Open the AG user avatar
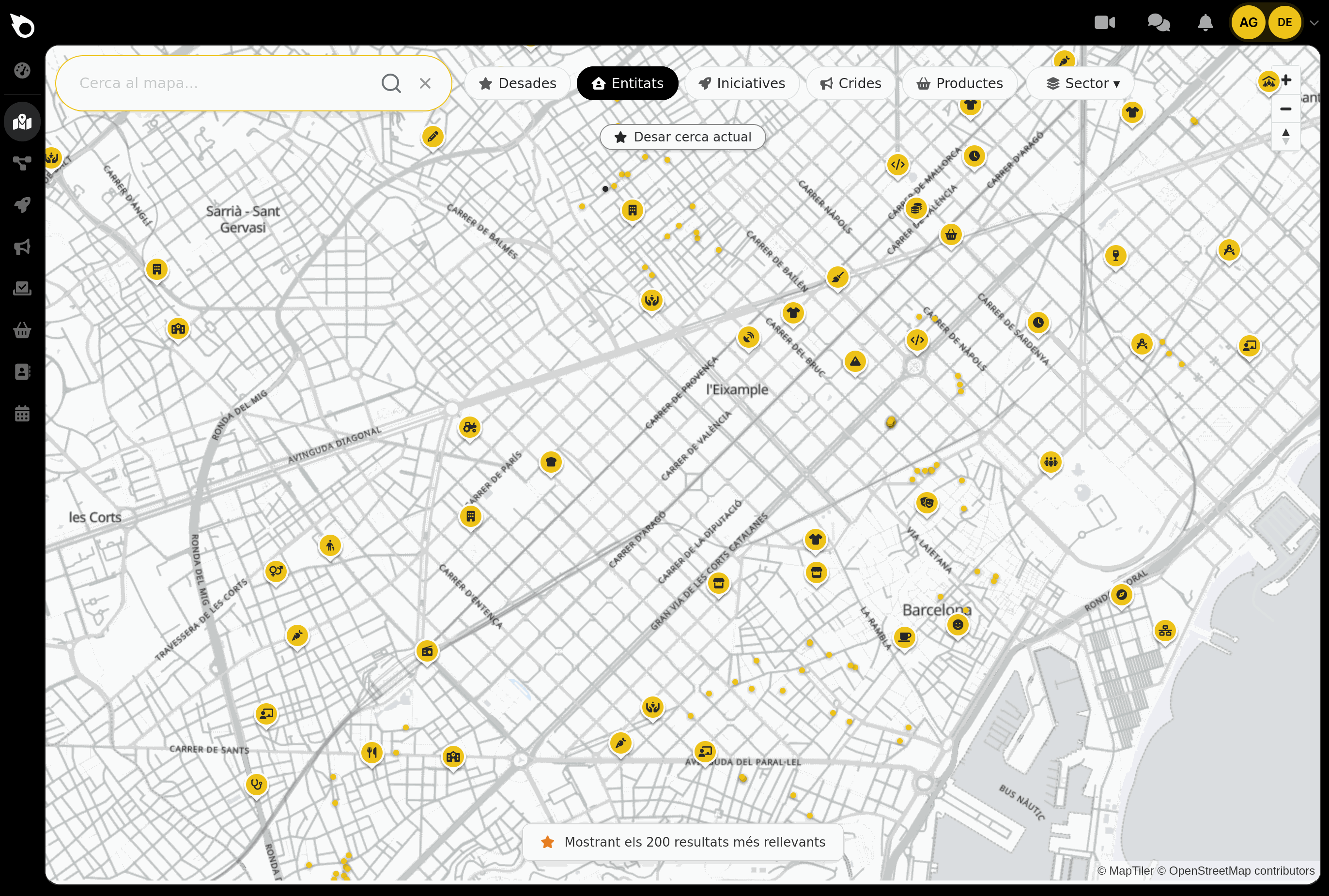 click(1249, 22)
